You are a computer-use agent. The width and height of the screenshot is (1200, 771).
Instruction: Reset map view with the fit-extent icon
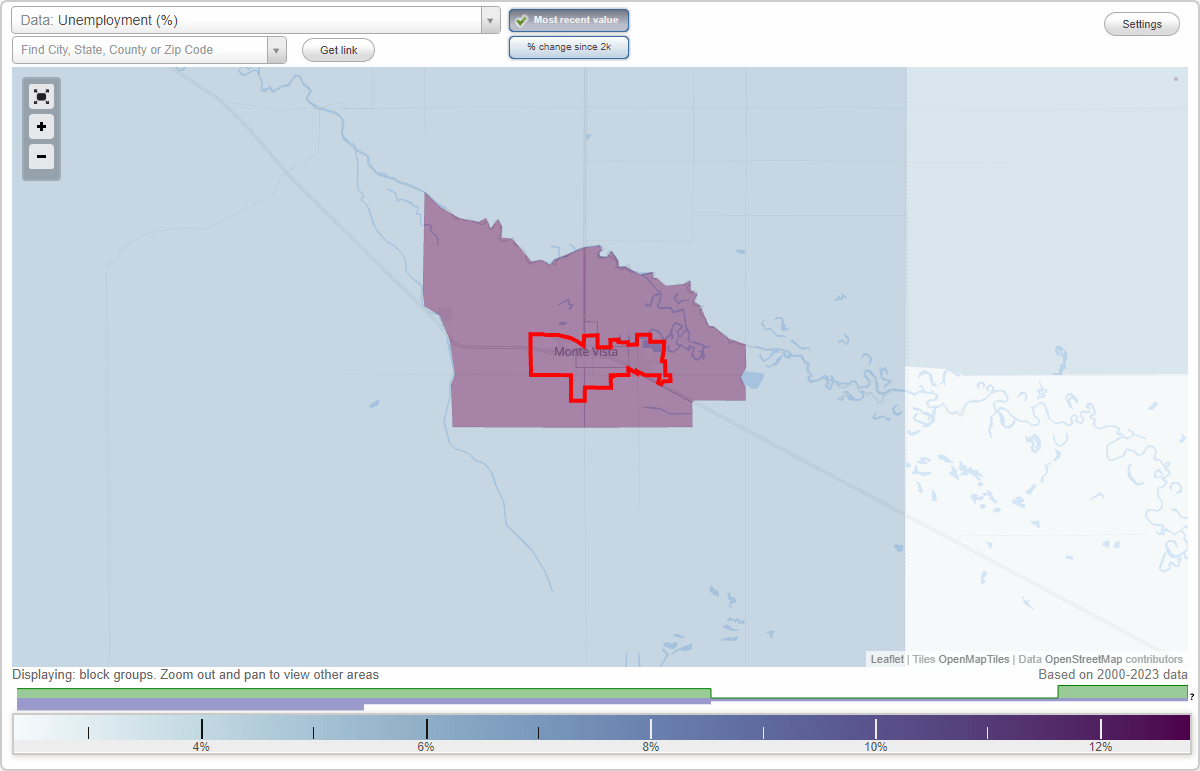coord(41,96)
